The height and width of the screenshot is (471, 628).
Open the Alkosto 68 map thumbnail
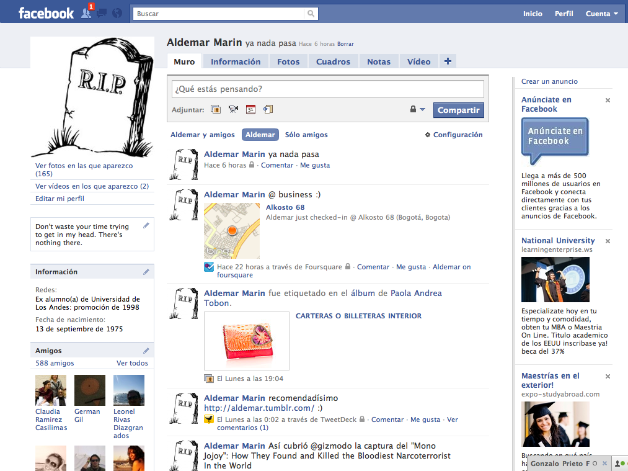(x=231, y=230)
